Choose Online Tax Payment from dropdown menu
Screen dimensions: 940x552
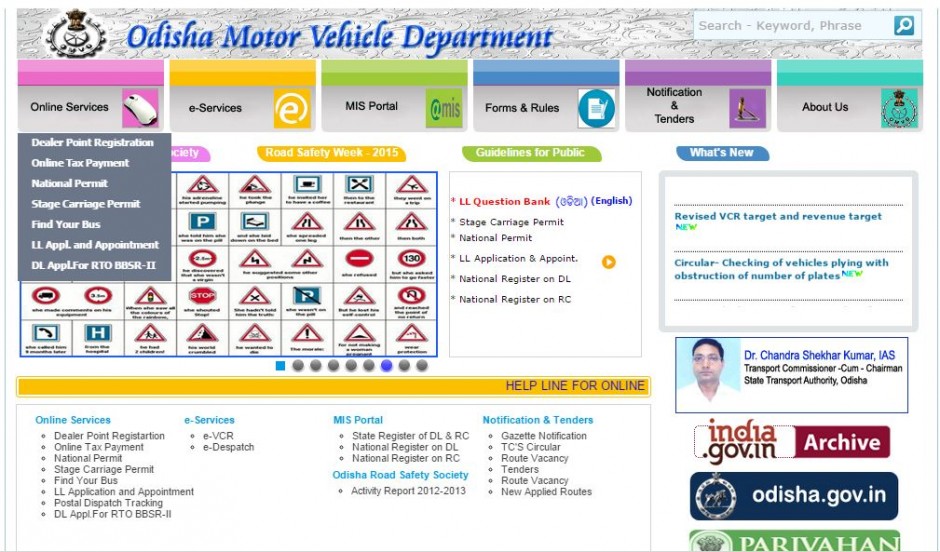[x=80, y=163]
